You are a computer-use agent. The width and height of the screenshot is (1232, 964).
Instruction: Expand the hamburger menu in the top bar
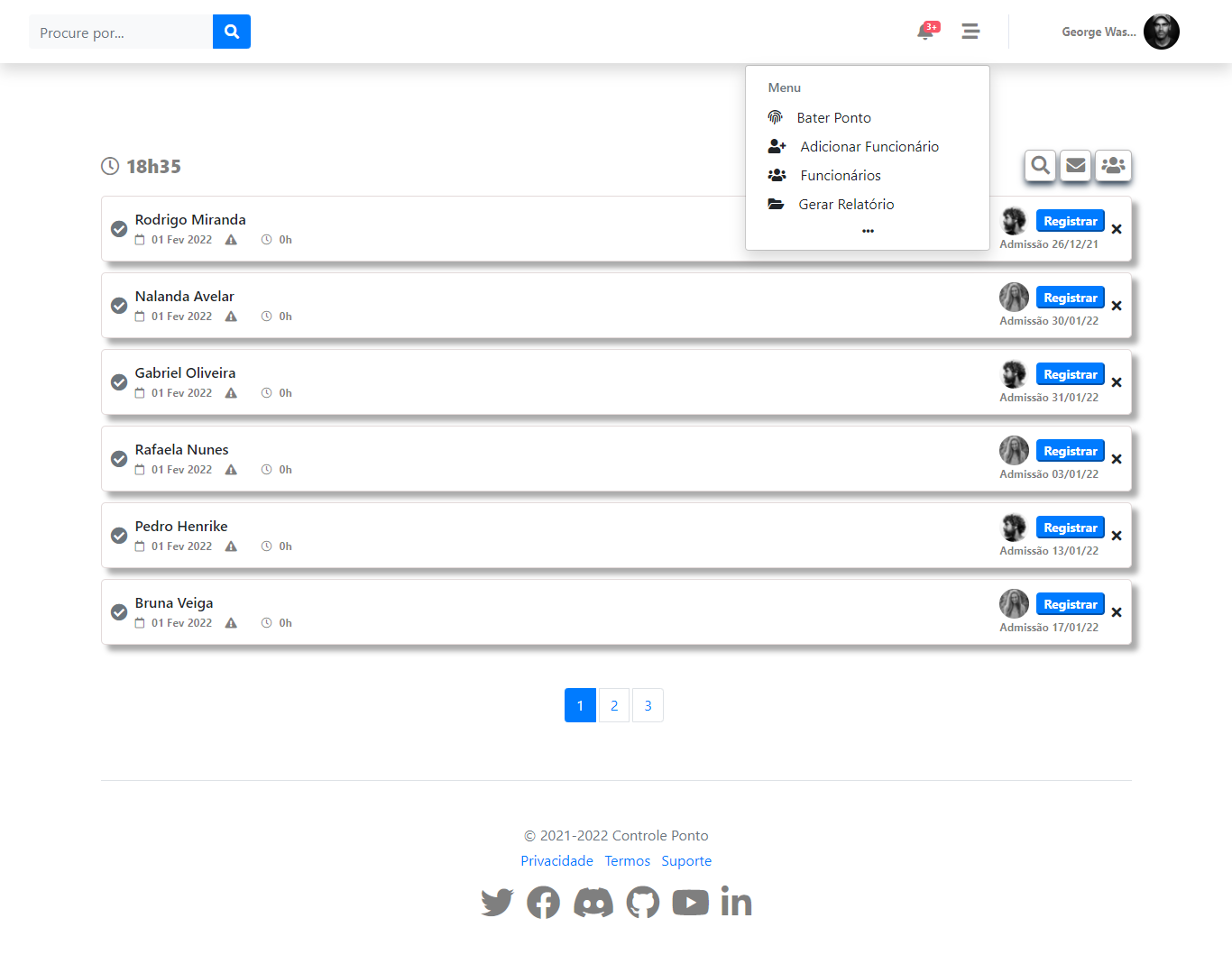[x=970, y=31]
